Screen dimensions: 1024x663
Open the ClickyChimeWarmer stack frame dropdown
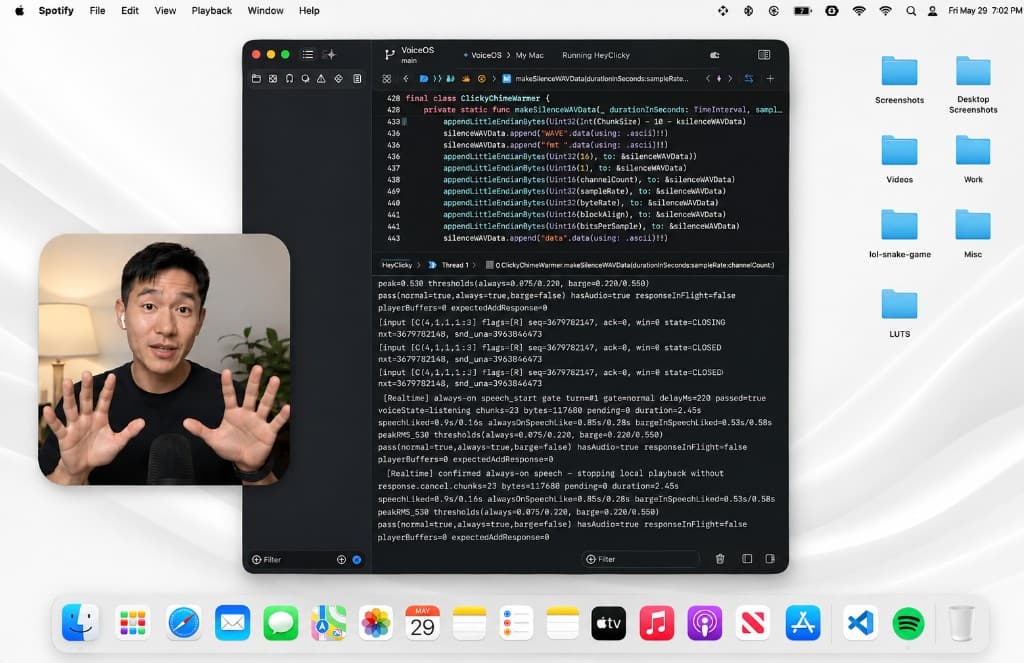pos(630,265)
